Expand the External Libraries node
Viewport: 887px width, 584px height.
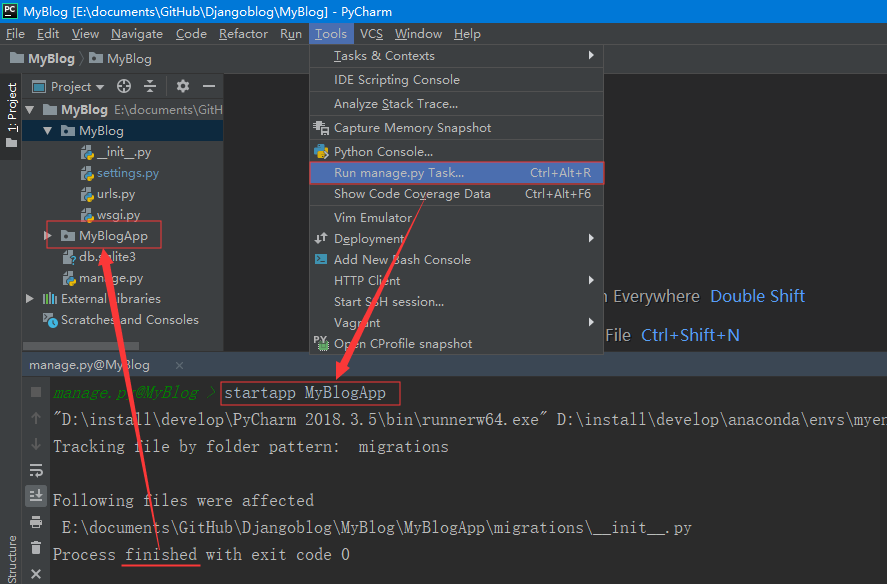coord(30,298)
